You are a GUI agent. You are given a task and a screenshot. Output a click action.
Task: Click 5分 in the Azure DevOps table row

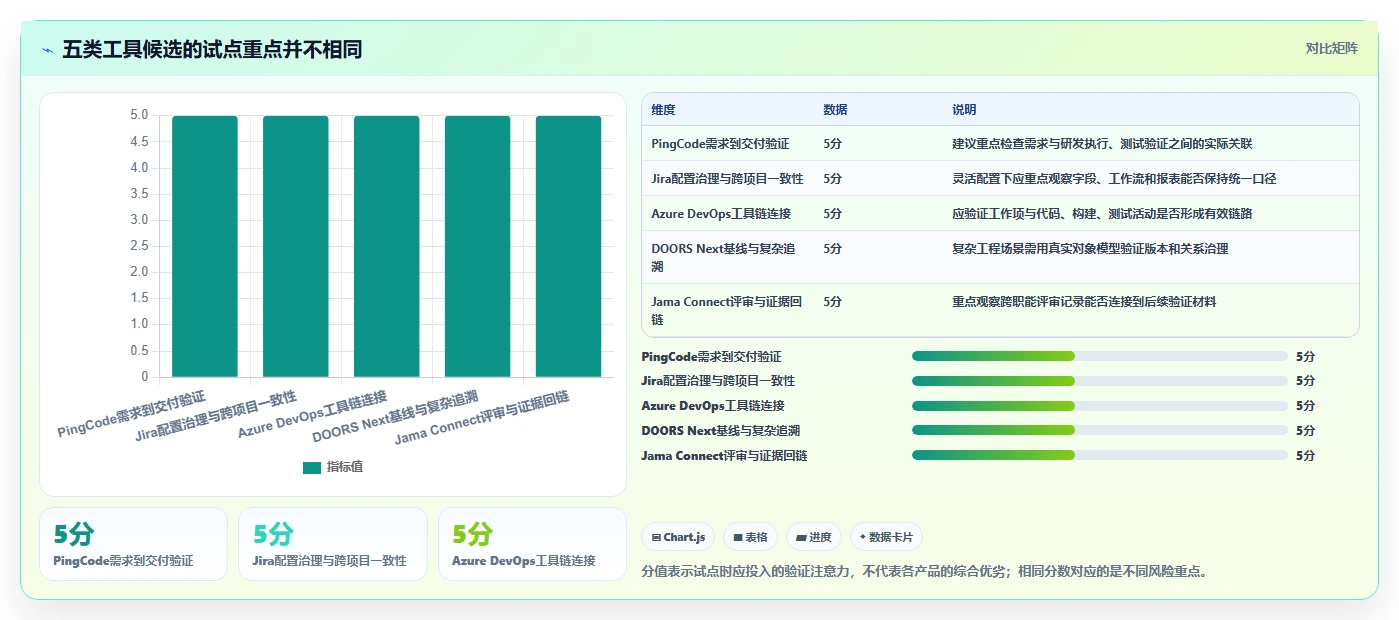click(832, 214)
